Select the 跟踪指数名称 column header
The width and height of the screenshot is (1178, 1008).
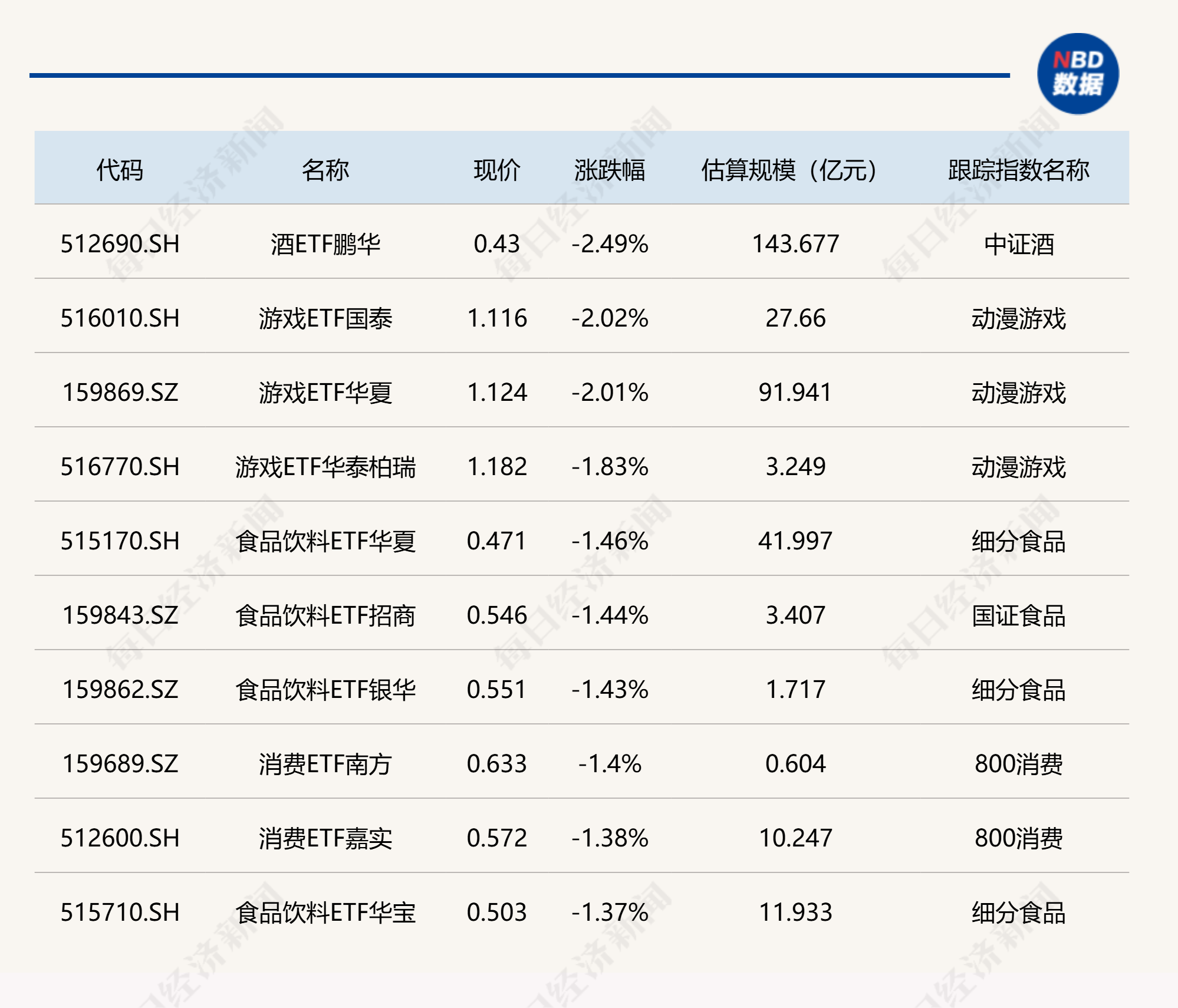1019,170
